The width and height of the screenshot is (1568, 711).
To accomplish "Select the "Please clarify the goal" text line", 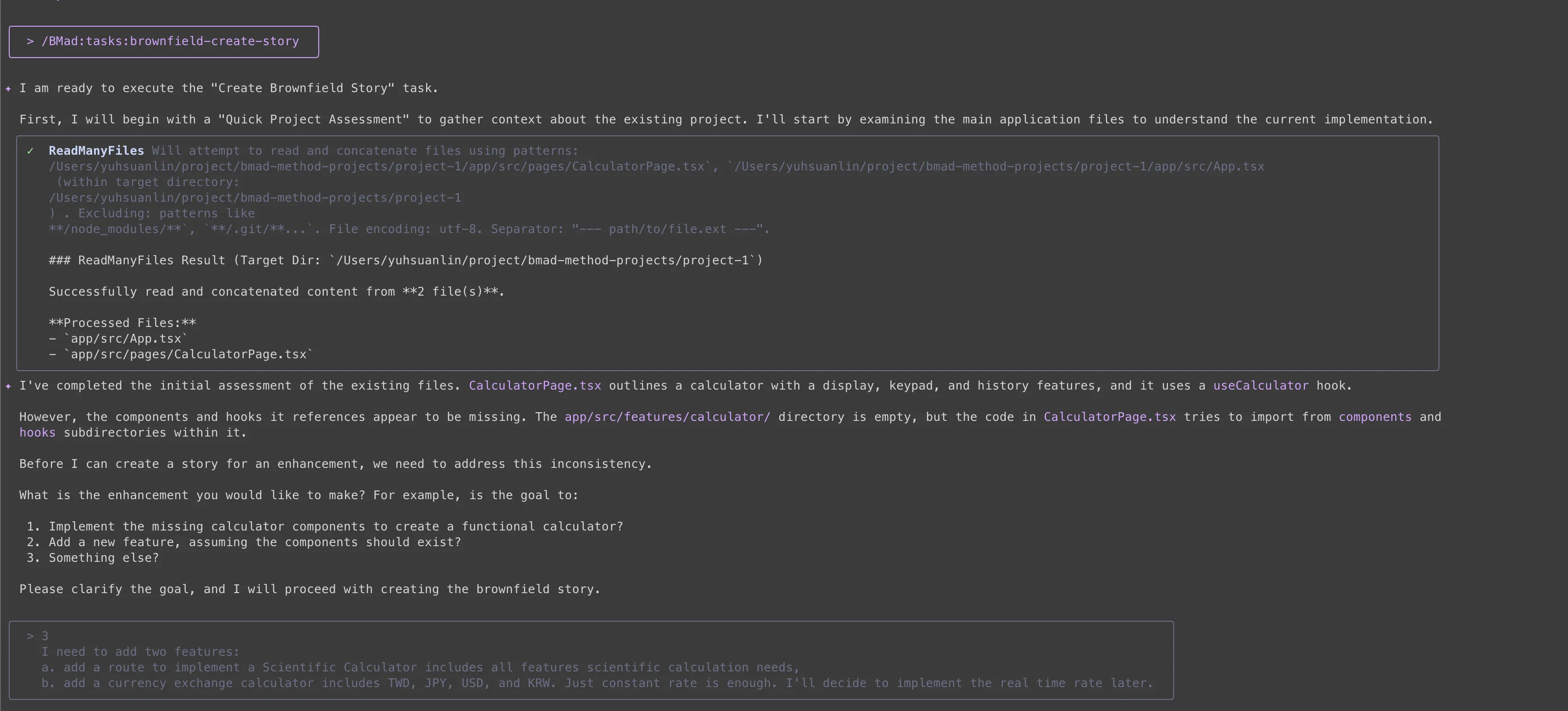I will click(310, 589).
